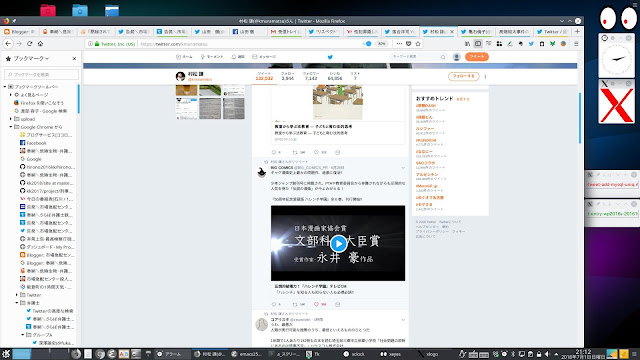Click the blue Twitter extension icon in toolbar

[x=531, y=44]
